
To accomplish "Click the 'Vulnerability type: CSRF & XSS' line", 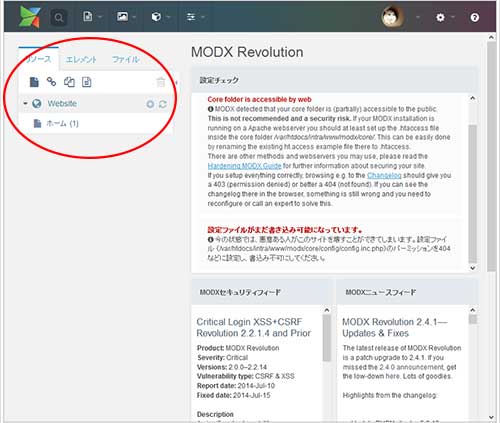I will 246,376.
